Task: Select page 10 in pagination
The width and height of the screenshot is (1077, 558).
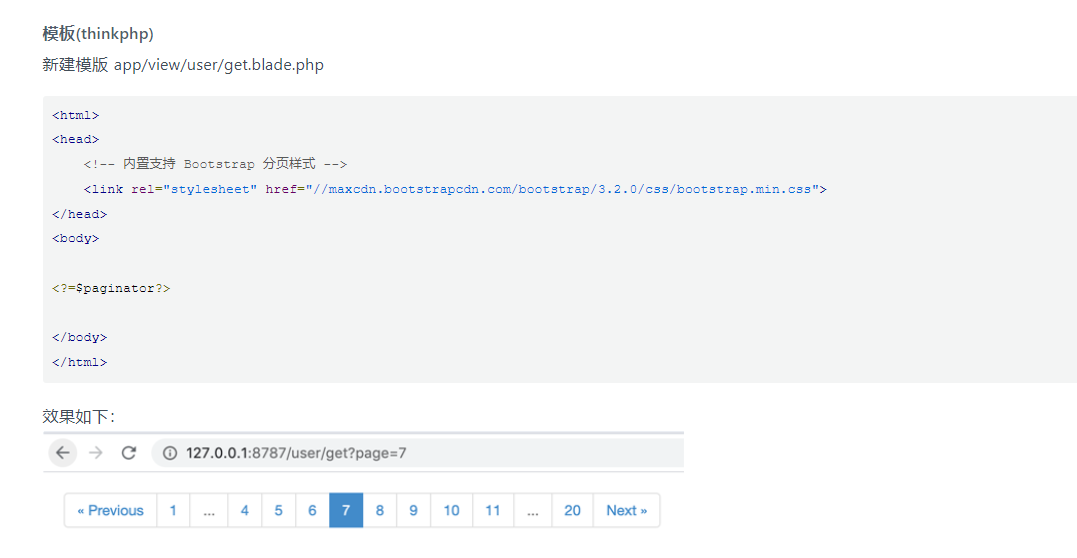Action: [451, 511]
